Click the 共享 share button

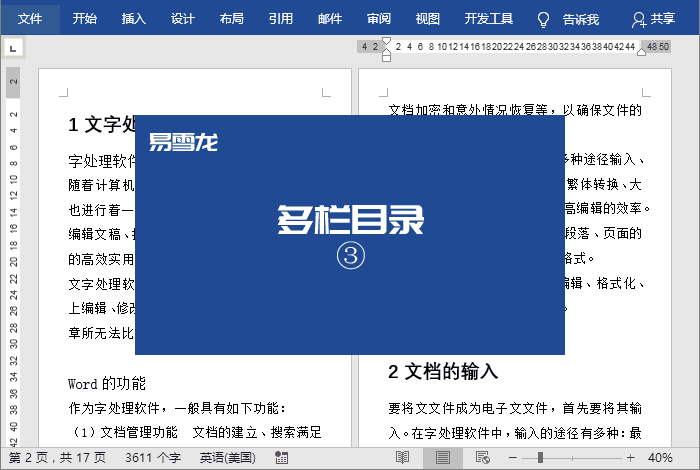pos(654,19)
